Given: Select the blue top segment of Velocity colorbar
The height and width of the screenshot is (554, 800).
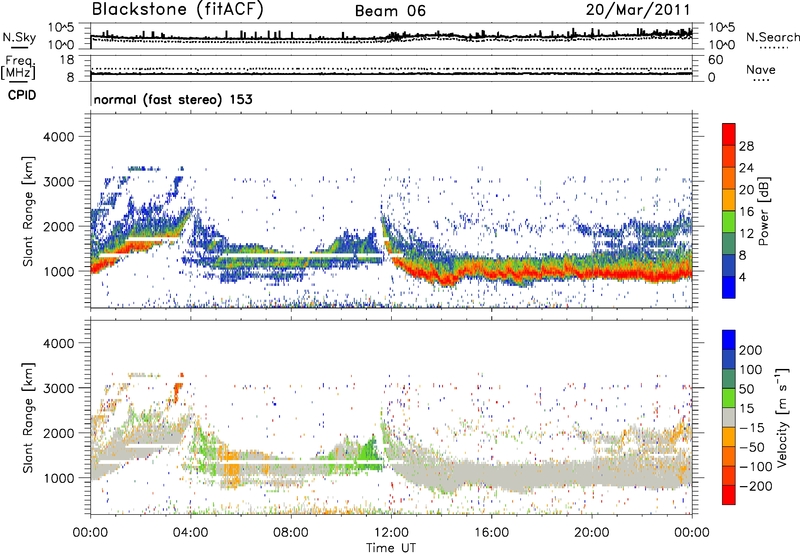Looking at the screenshot, I should click(x=729, y=340).
